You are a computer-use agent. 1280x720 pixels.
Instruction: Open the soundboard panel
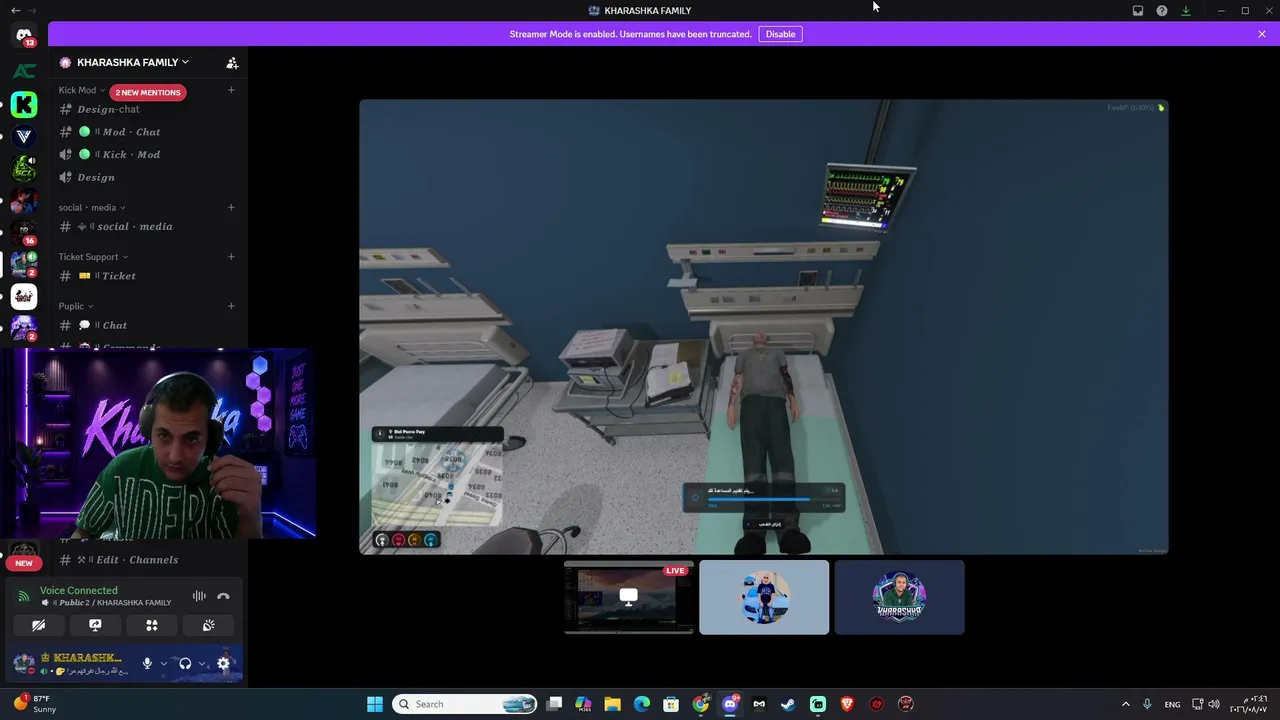[208, 625]
